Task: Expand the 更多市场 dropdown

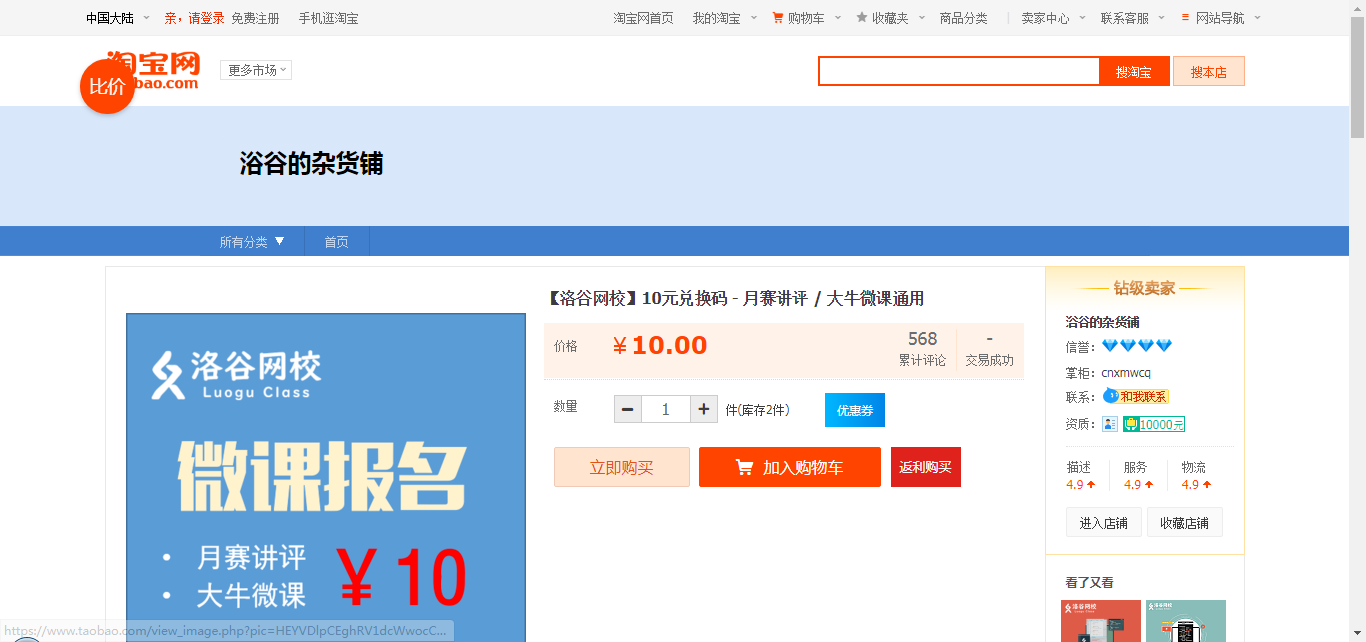Action: pyautogui.click(x=256, y=70)
